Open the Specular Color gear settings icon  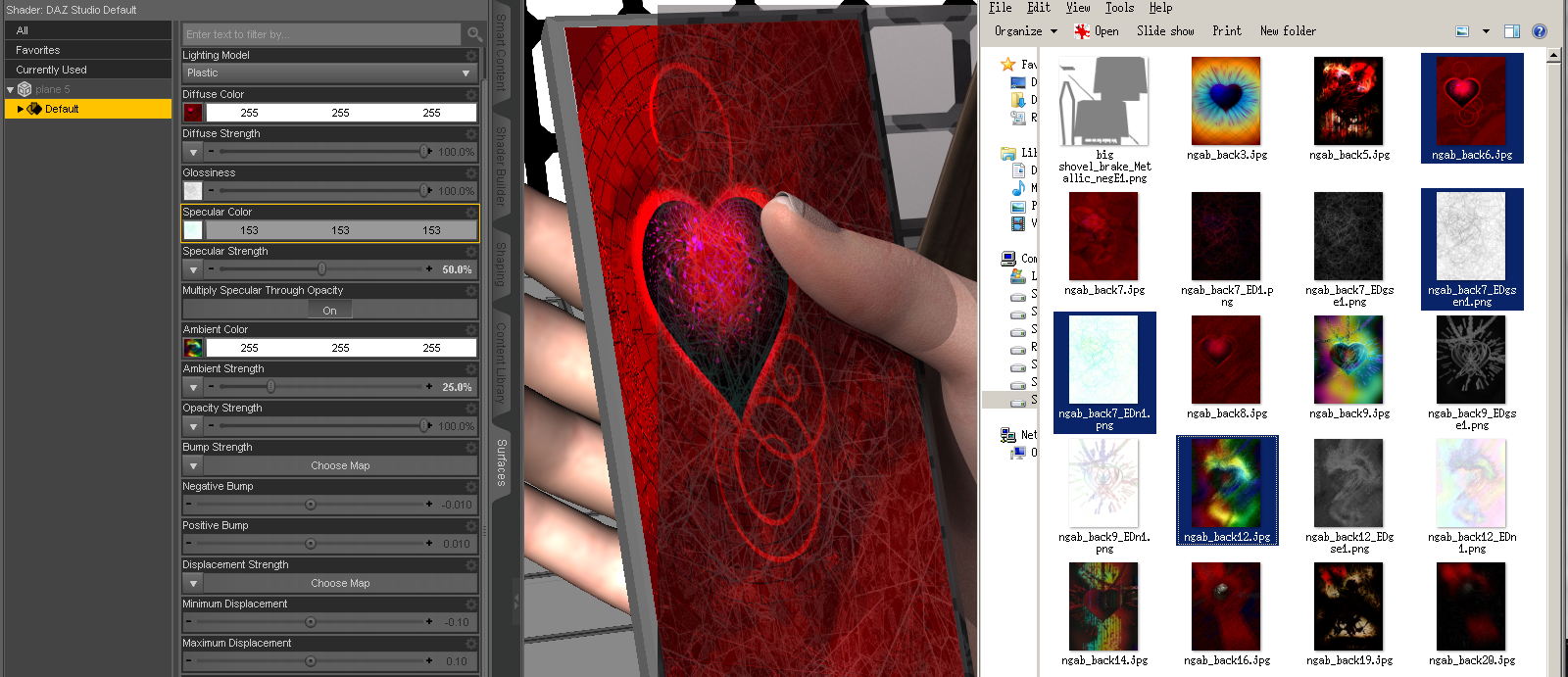[471, 213]
